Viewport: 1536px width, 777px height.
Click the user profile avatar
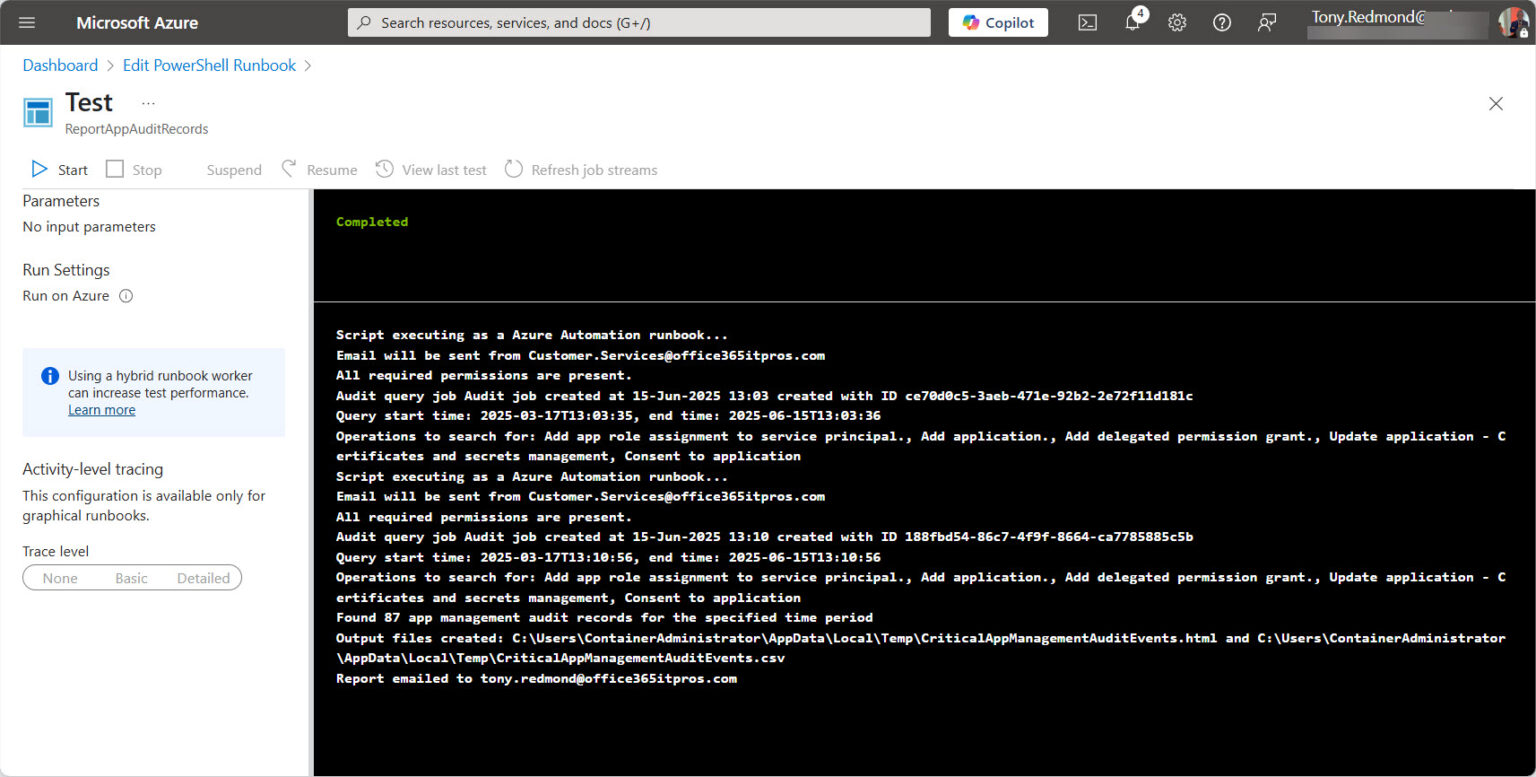click(1511, 22)
